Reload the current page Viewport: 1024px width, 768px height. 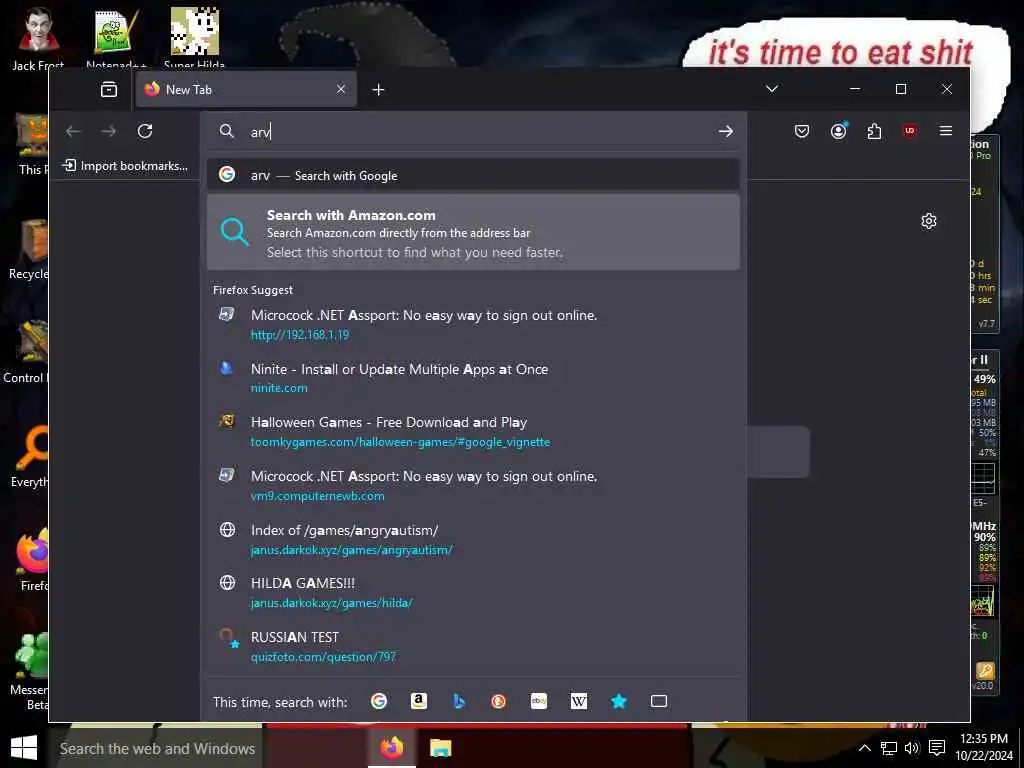coord(145,131)
